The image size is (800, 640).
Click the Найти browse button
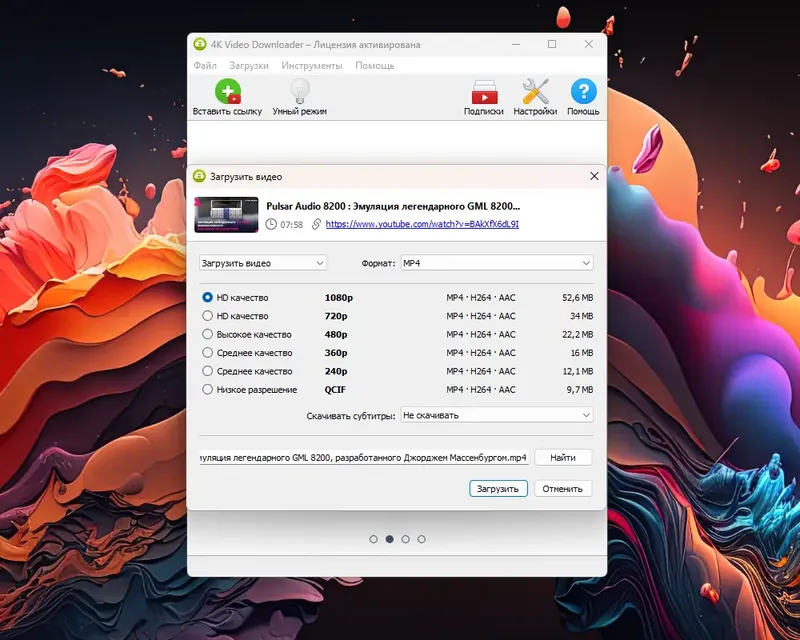click(x=563, y=457)
